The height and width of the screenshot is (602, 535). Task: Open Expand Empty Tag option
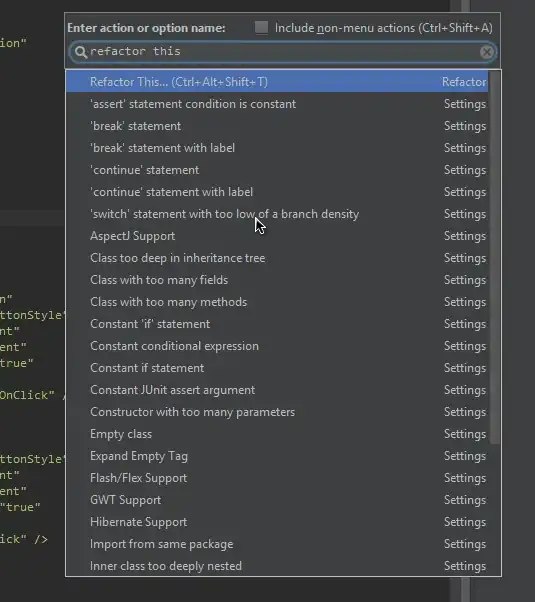click(x=277, y=456)
